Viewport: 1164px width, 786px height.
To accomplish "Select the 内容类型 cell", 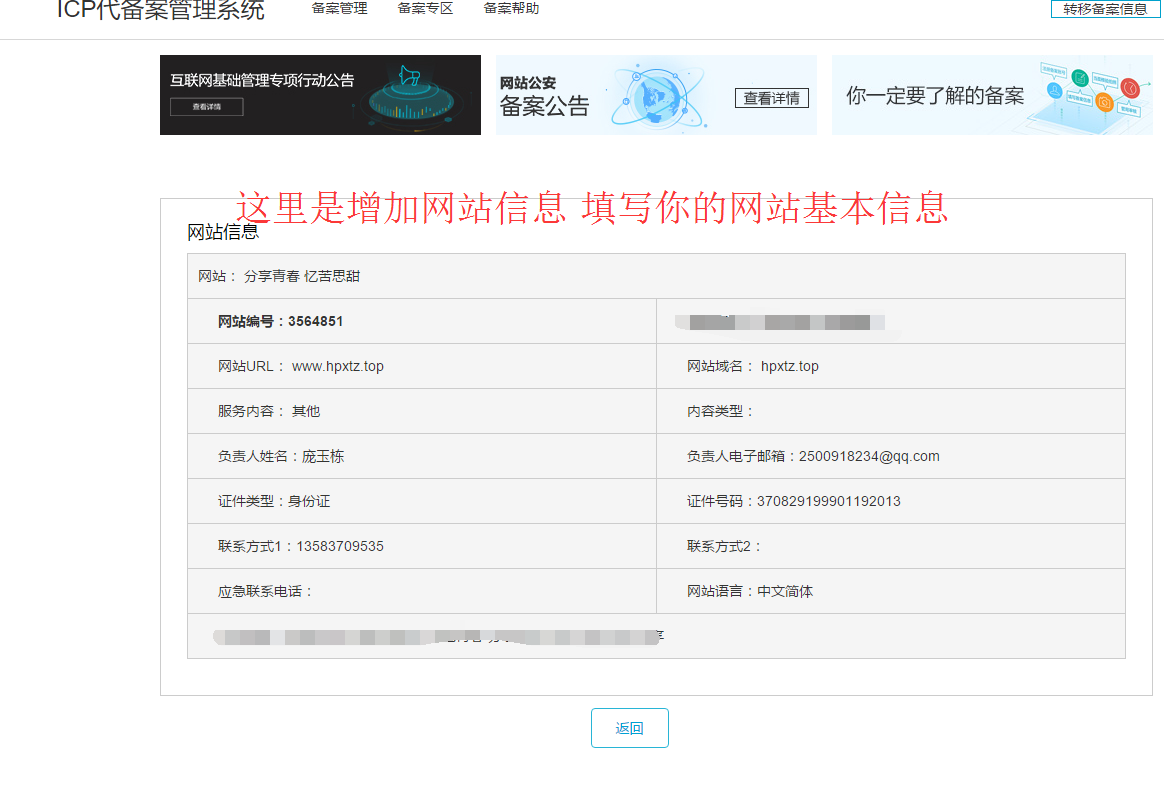I will [x=891, y=411].
